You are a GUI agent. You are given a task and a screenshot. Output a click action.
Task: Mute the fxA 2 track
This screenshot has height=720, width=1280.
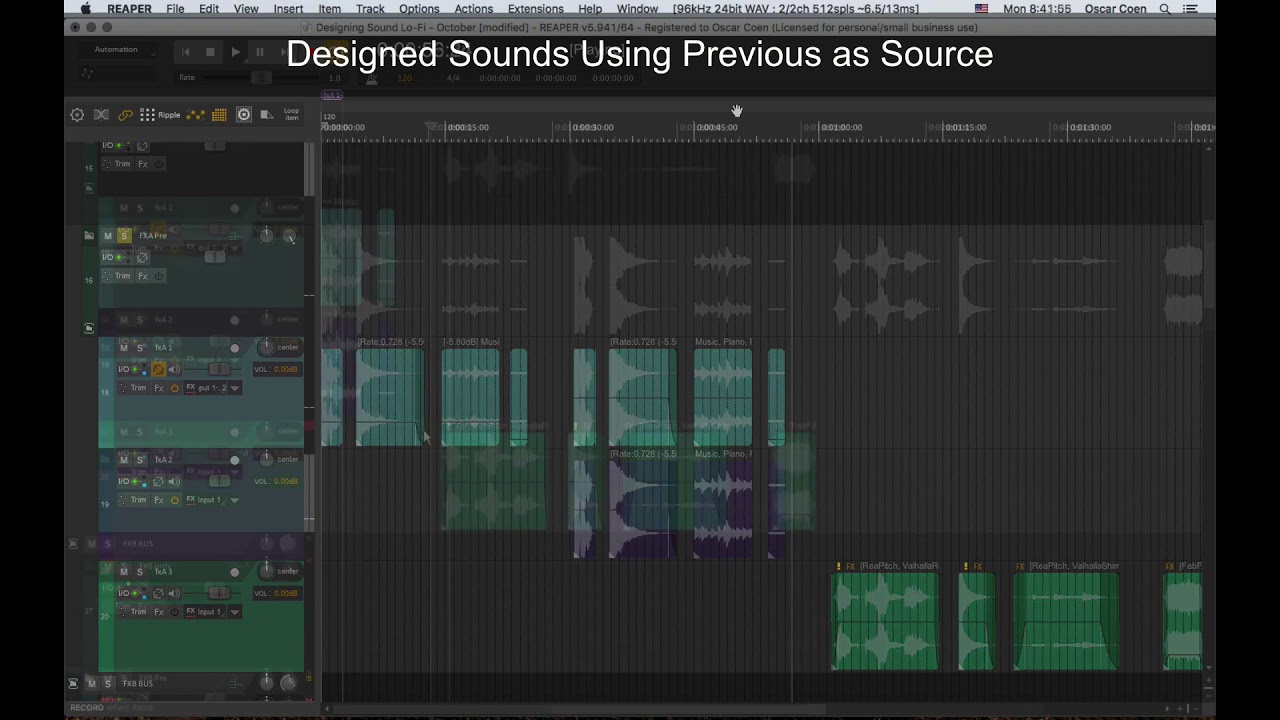pos(124,460)
